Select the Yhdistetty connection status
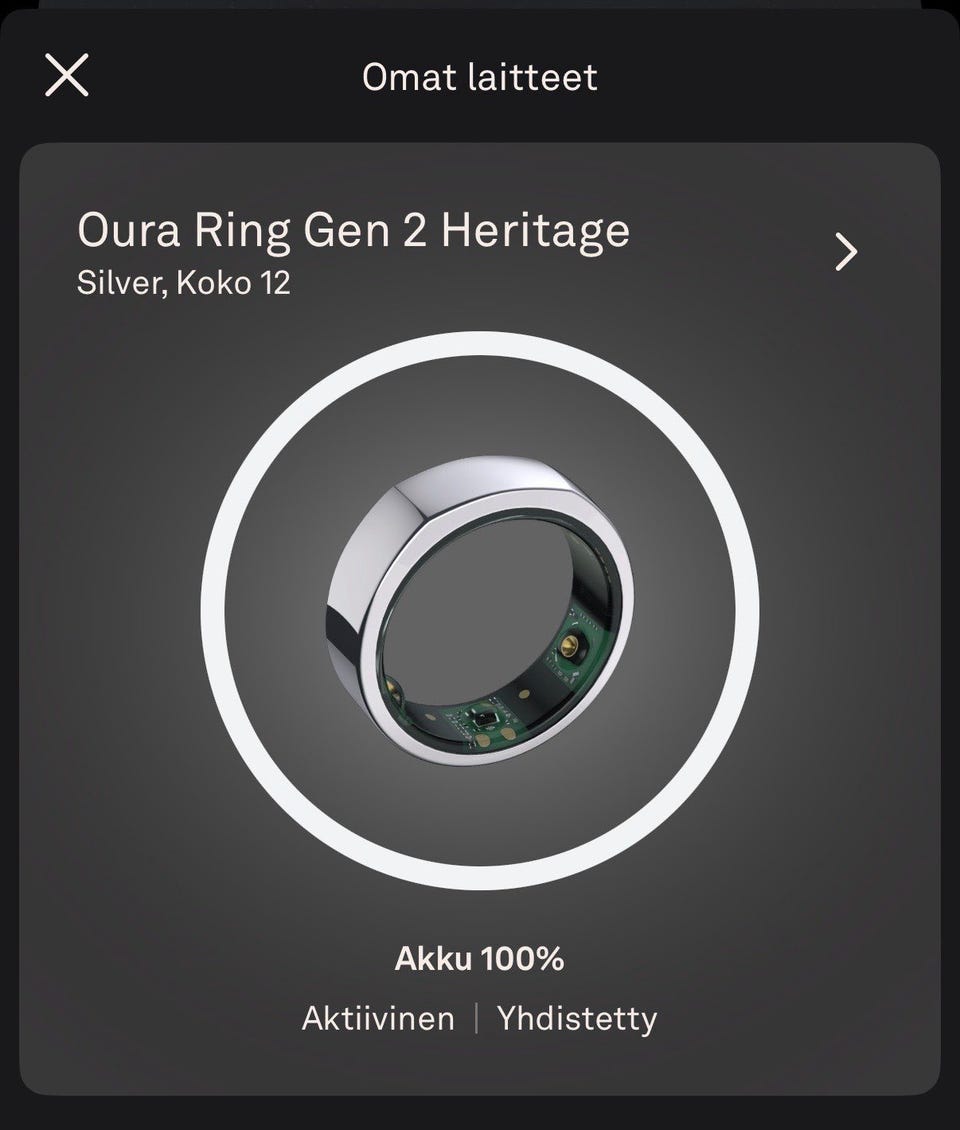Viewport: 960px width, 1130px height. pos(577,1019)
